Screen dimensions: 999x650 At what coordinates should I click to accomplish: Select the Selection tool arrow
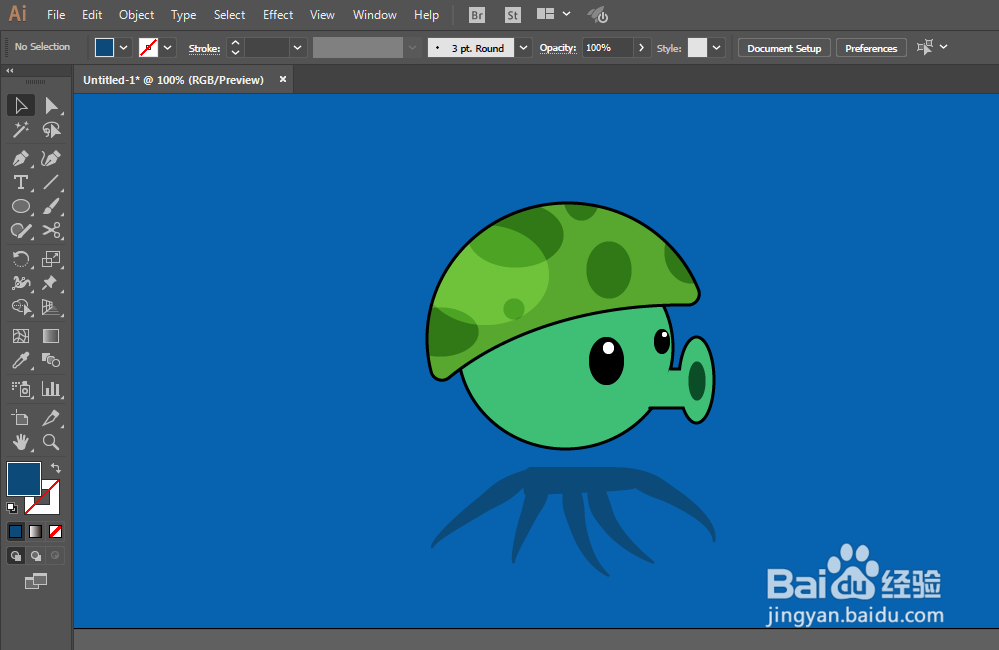(x=21, y=105)
